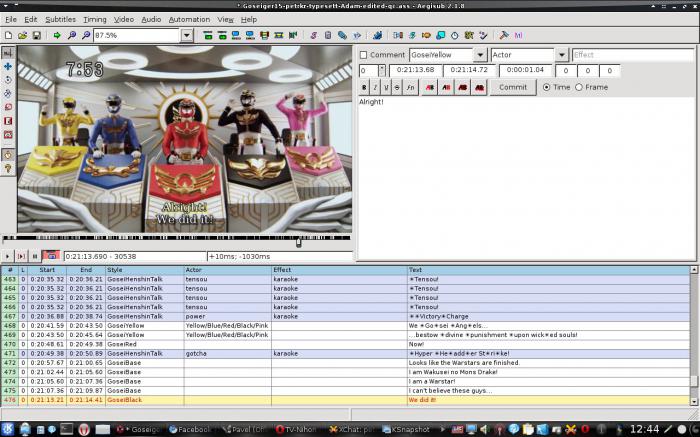Snap subtitle start to video
Viewport: 700px width, 437px height.
click(x=236, y=35)
